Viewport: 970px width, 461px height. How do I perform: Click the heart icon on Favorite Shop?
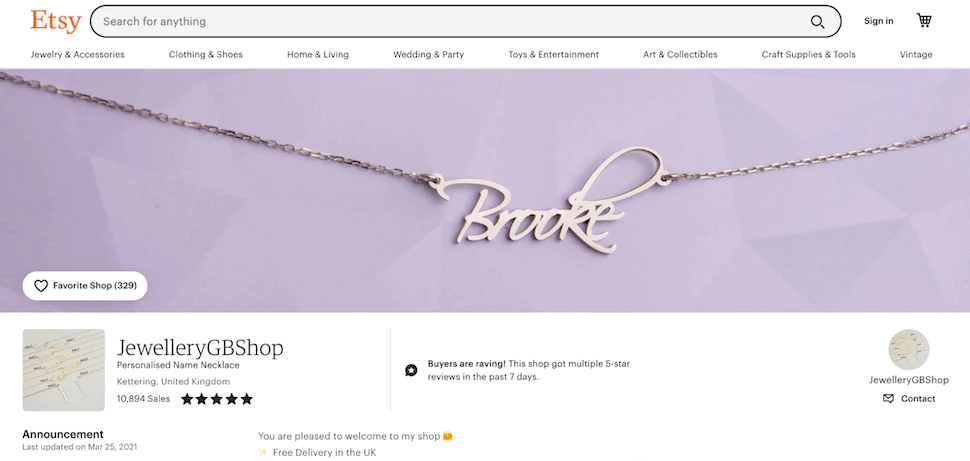pyautogui.click(x=41, y=286)
